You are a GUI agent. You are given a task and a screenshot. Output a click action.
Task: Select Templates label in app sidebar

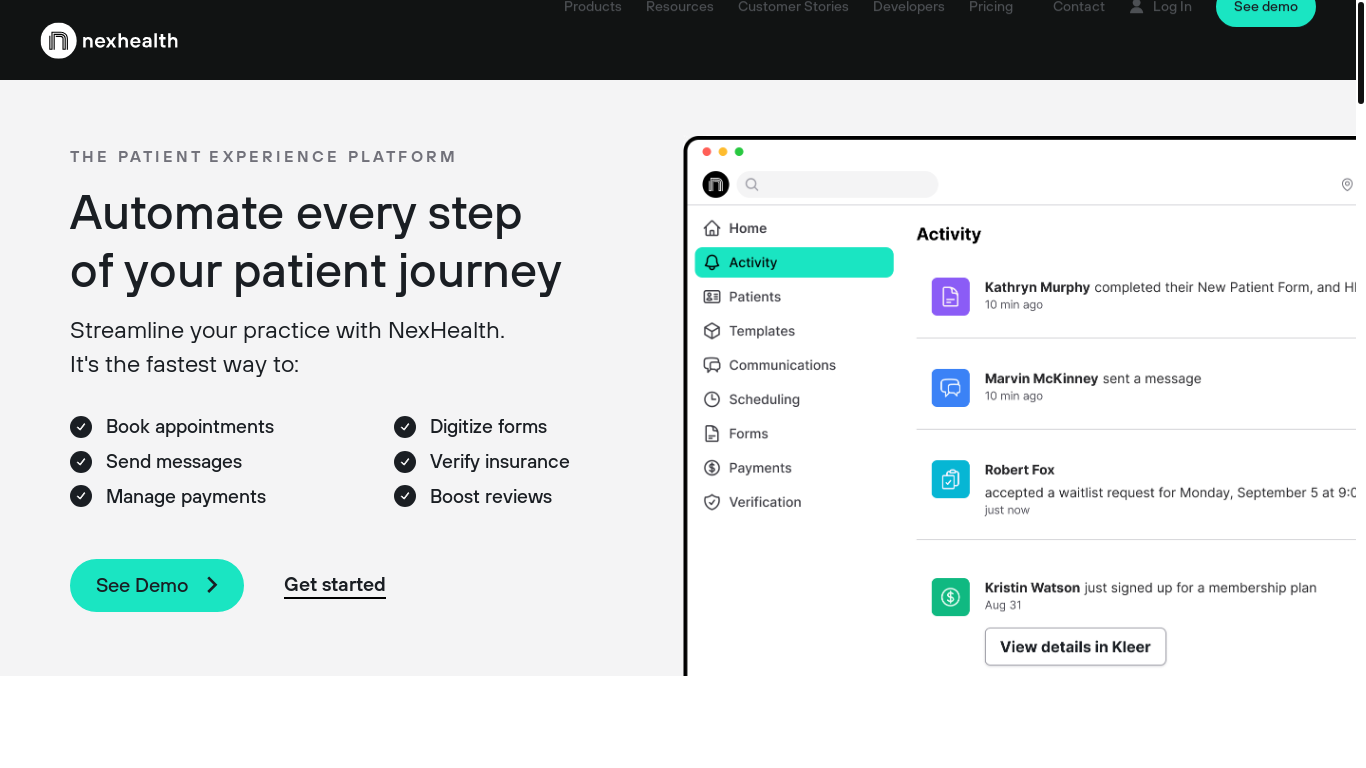[762, 331]
